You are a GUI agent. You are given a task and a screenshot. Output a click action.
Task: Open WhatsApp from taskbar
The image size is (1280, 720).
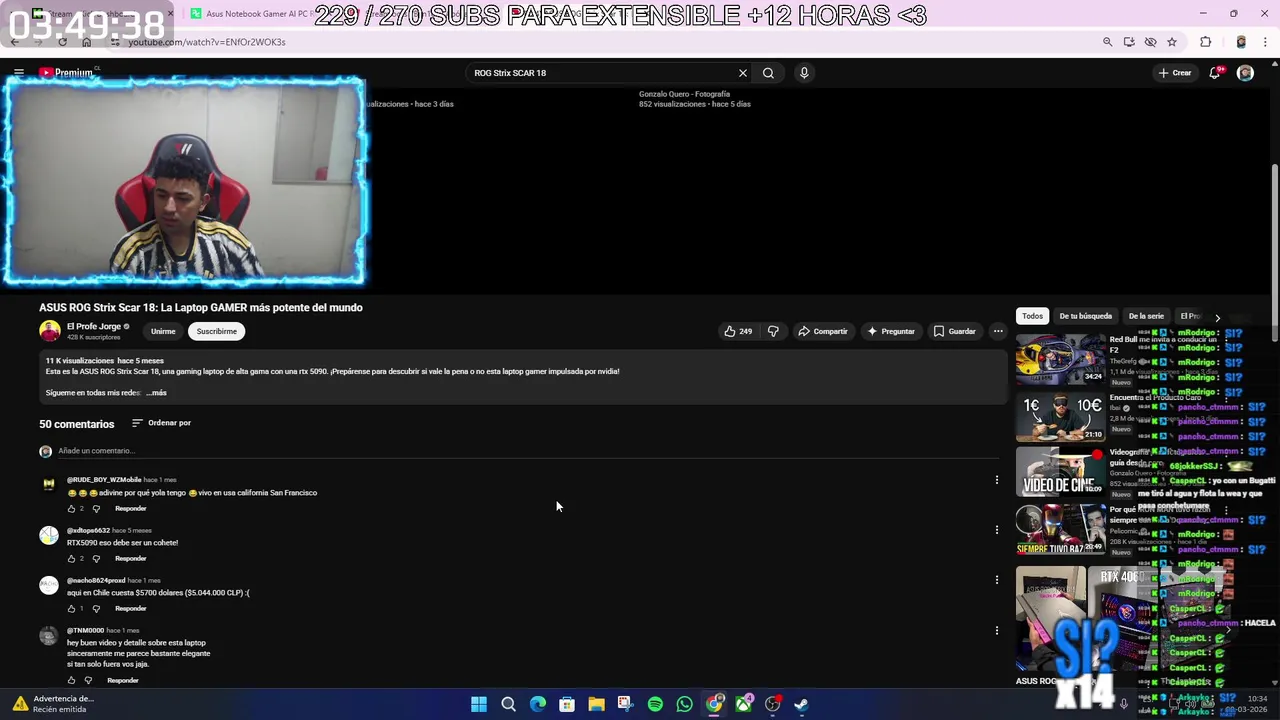click(x=684, y=705)
